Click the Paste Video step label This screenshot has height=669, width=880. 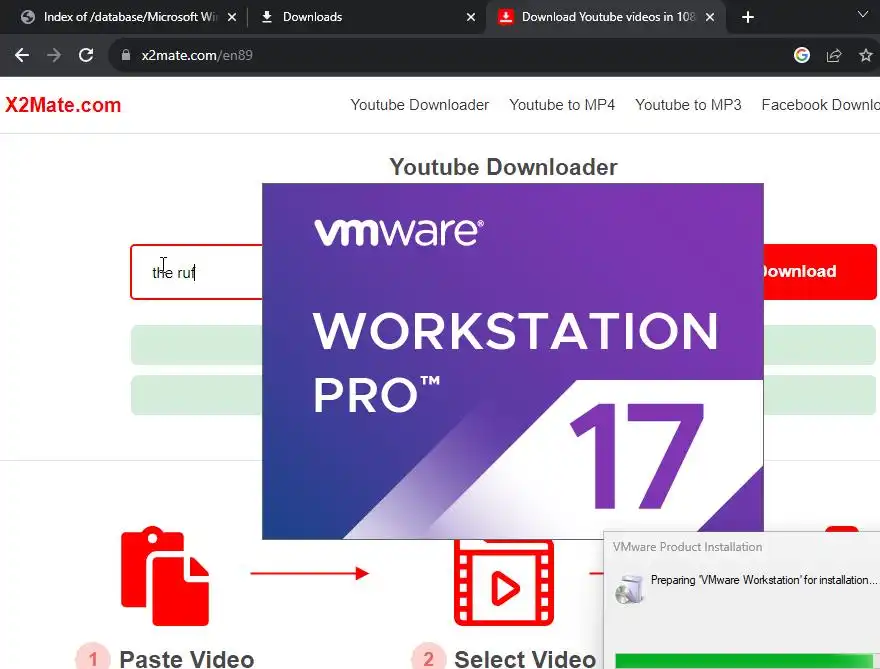pyautogui.click(x=186, y=659)
